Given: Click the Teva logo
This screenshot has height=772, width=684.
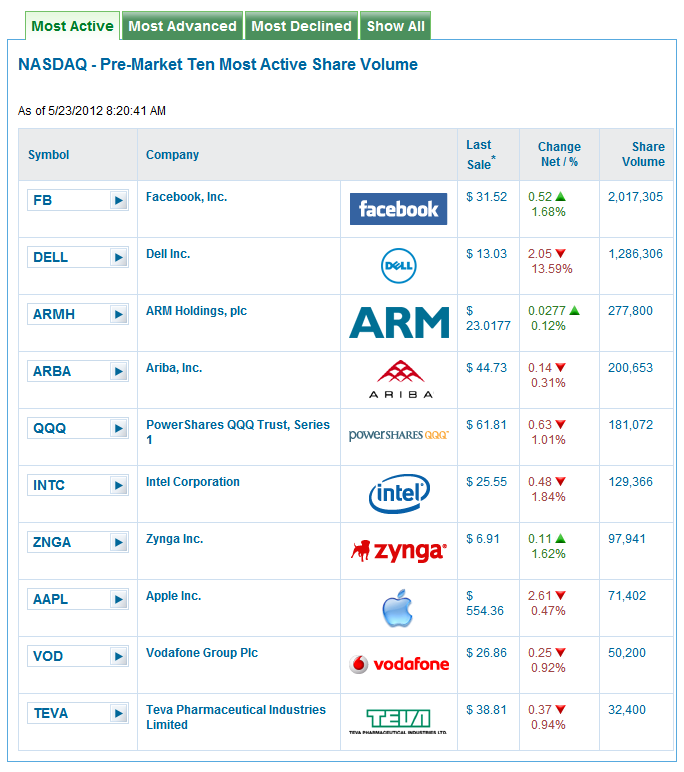Looking at the screenshot, I should (398, 721).
